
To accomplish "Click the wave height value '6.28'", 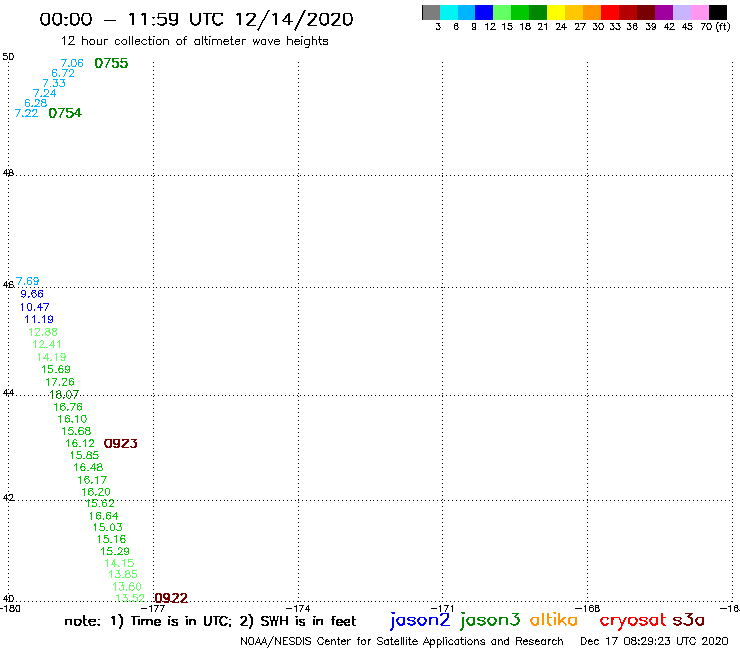I will [36, 103].
